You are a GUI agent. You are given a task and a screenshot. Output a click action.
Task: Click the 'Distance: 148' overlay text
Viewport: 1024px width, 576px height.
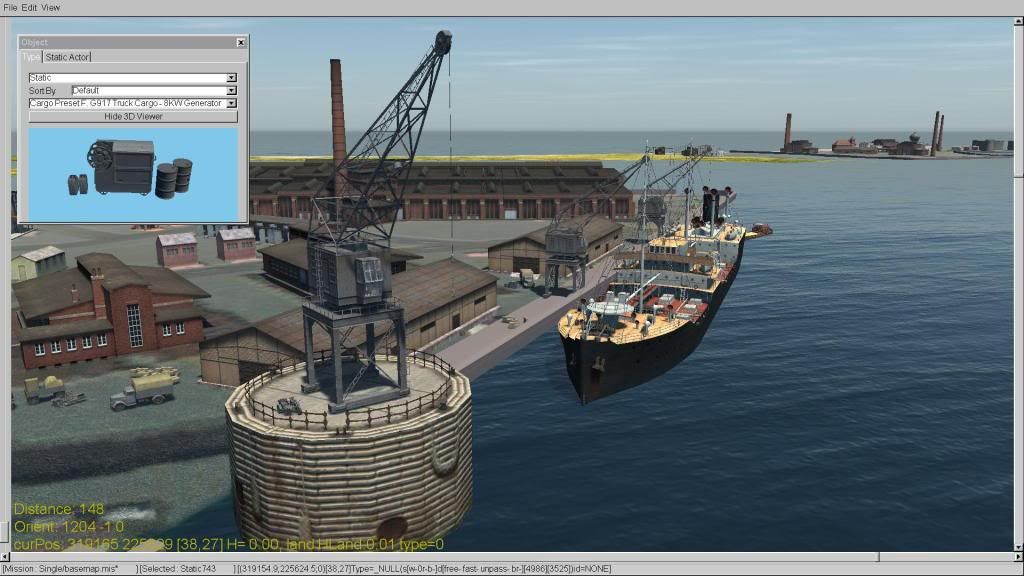59,509
